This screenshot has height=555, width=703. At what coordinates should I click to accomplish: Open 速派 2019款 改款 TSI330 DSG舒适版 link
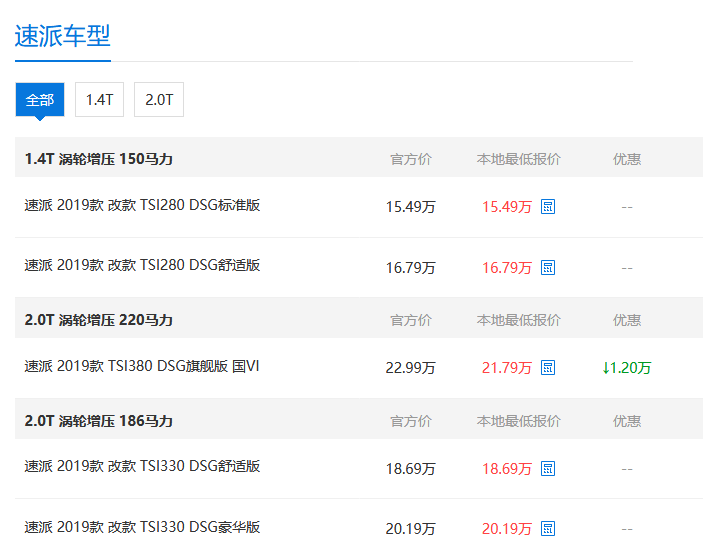click(142, 466)
